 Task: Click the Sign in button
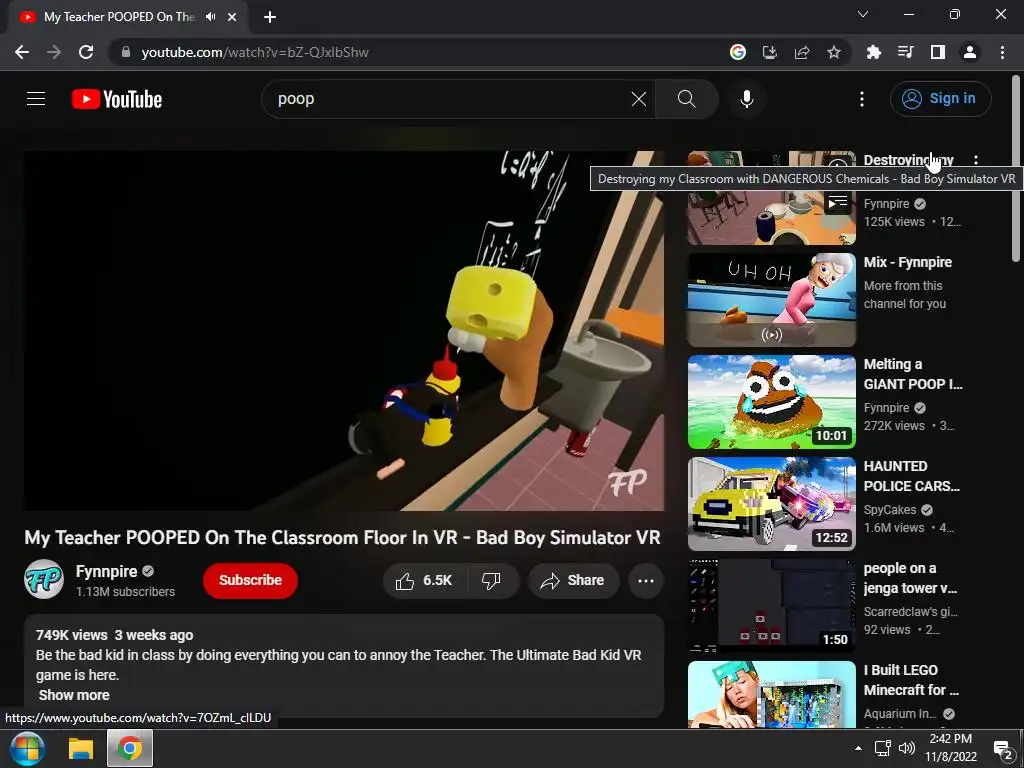tap(940, 99)
